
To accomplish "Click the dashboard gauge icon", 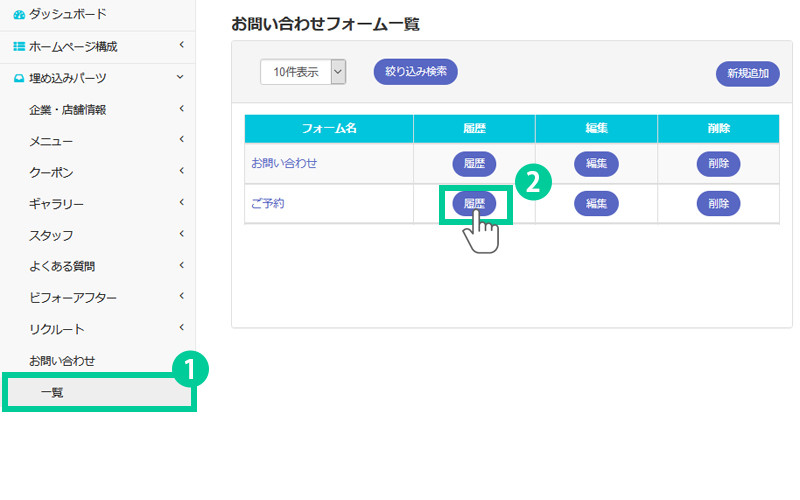I will pyautogui.click(x=19, y=15).
